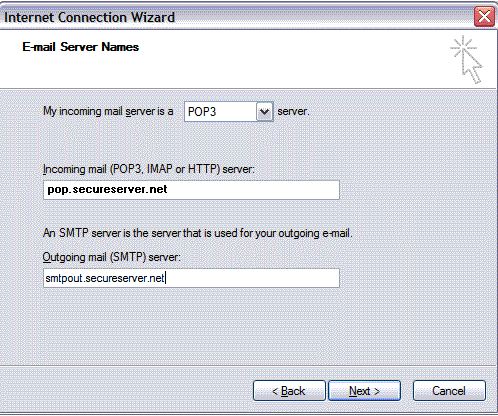The width and height of the screenshot is (498, 416).
Task: Focus the outgoing SMTP server field
Action: click(x=191, y=278)
